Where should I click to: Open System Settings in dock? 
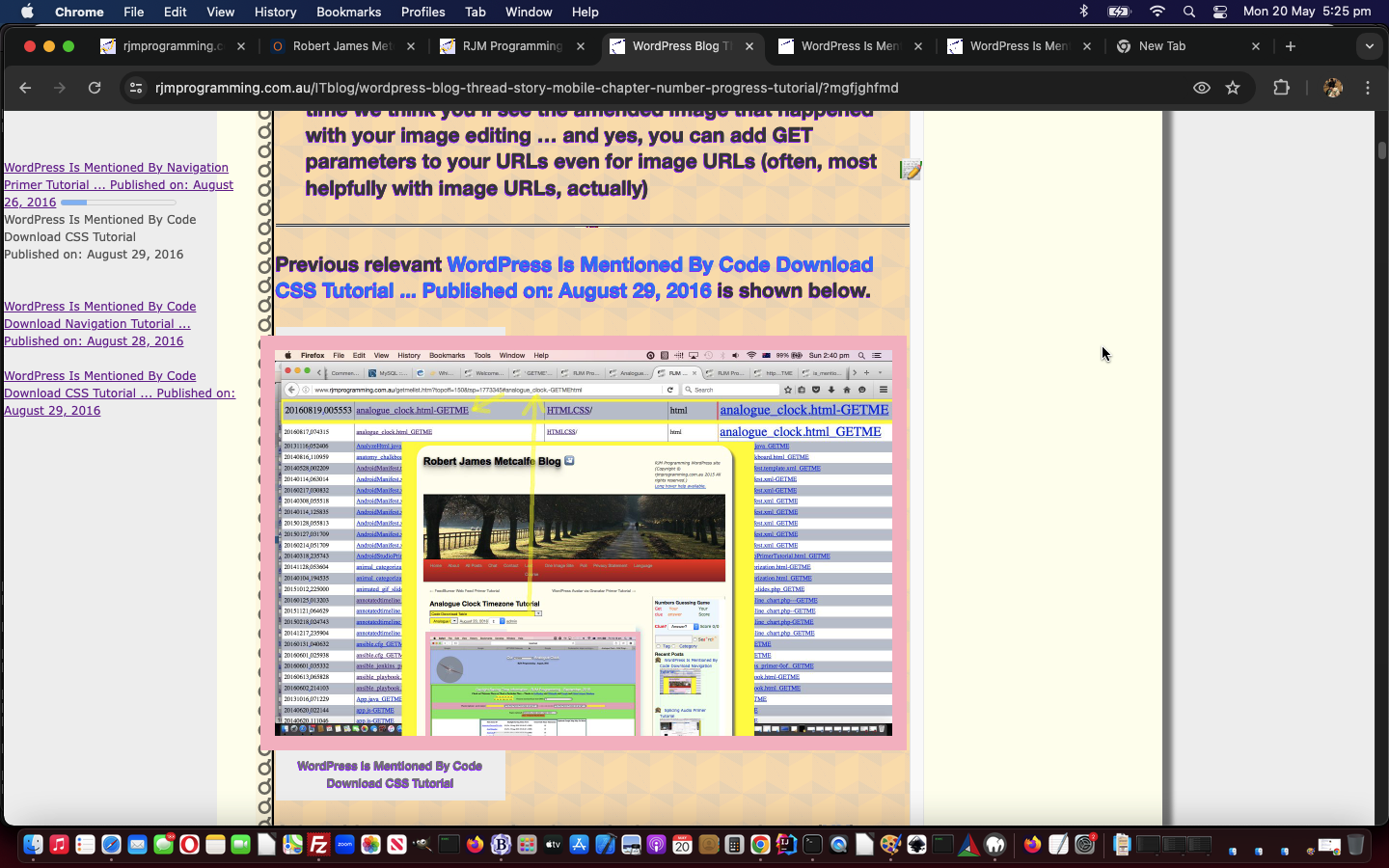click(1085, 845)
